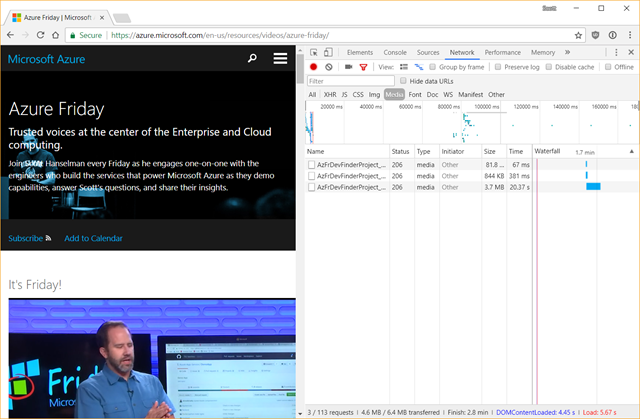Screen dimensions: 640x419
Task: Select the Media filter
Action: (394, 95)
